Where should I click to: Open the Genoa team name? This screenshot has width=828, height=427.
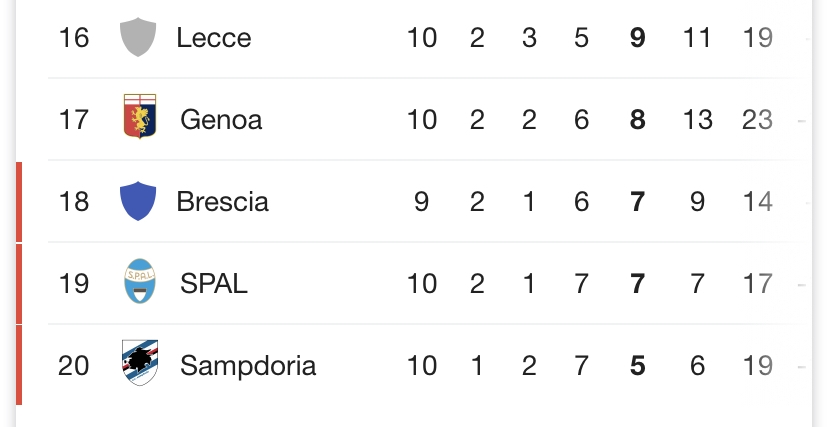click(x=221, y=120)
